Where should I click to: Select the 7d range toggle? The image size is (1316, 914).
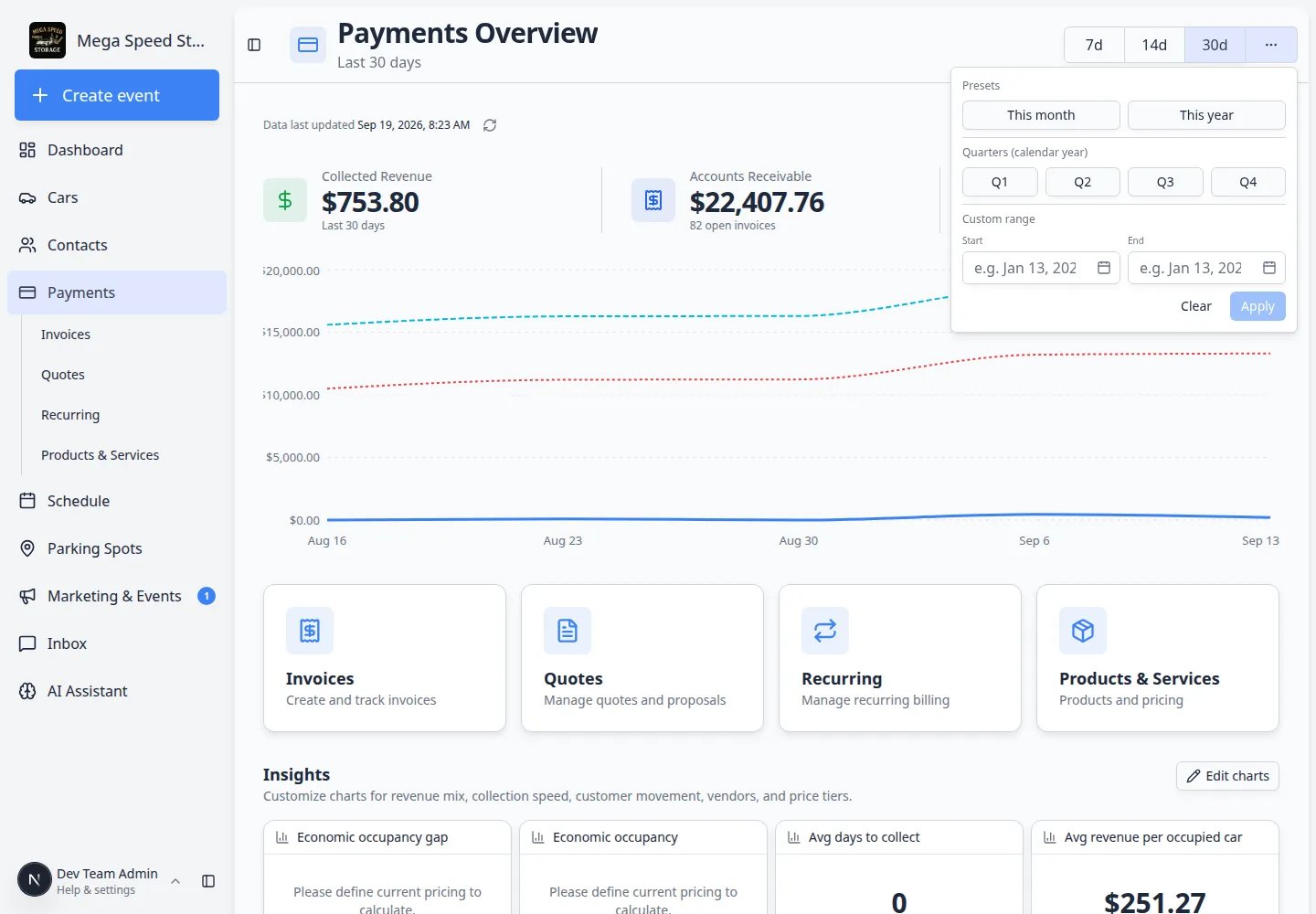click(1094, 45)
